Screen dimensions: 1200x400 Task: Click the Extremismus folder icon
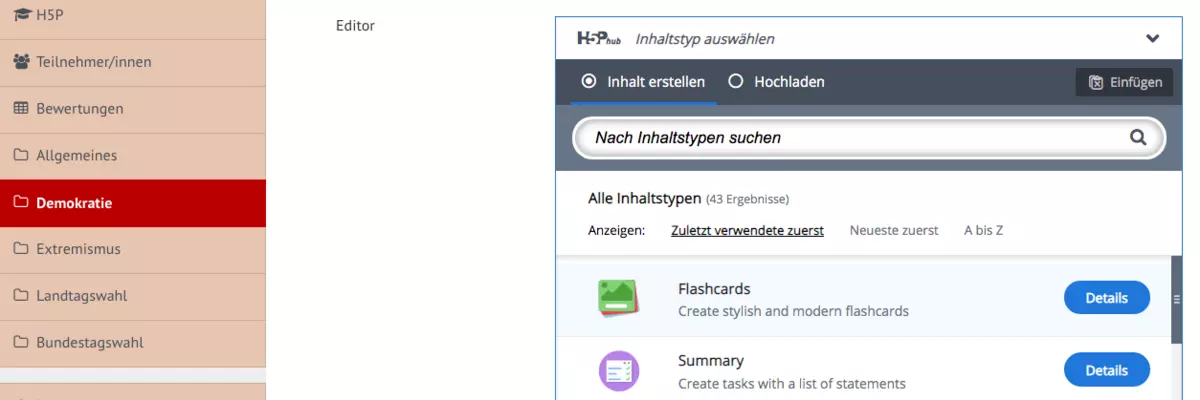21,249
